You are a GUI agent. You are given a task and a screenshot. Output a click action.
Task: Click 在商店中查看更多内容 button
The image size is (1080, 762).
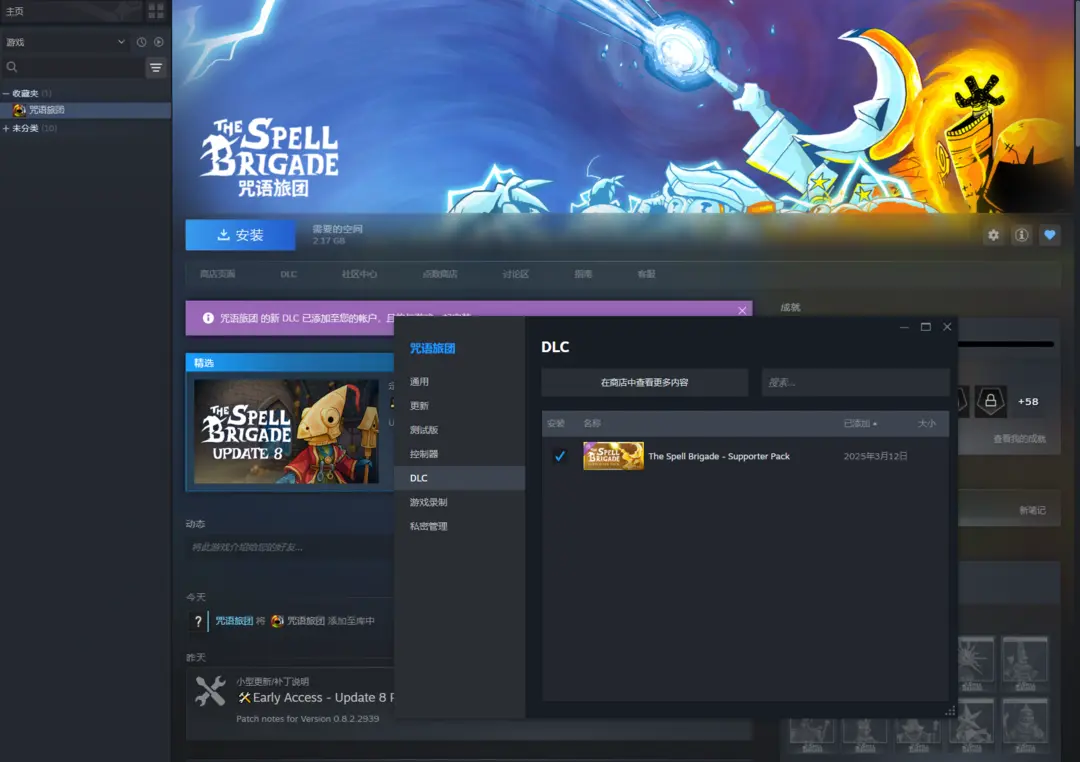tap(645, 382)
